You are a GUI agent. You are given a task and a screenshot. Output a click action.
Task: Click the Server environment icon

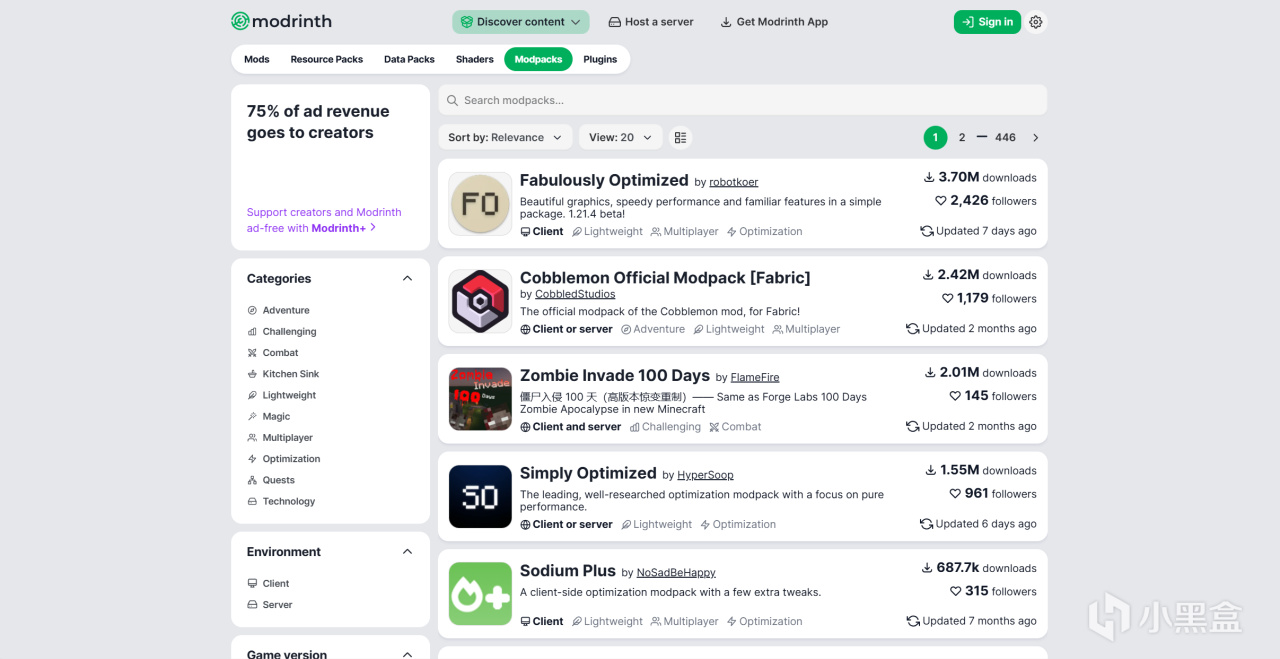[252, 605]
